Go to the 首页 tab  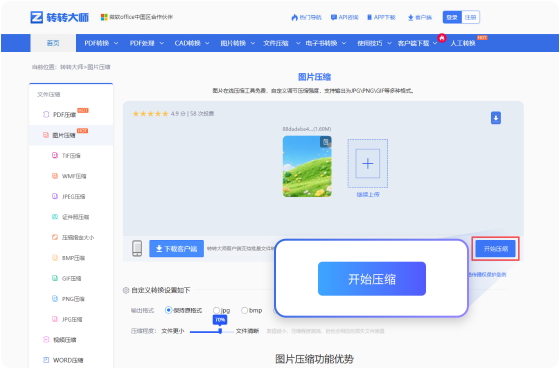(x=53, y=43)
